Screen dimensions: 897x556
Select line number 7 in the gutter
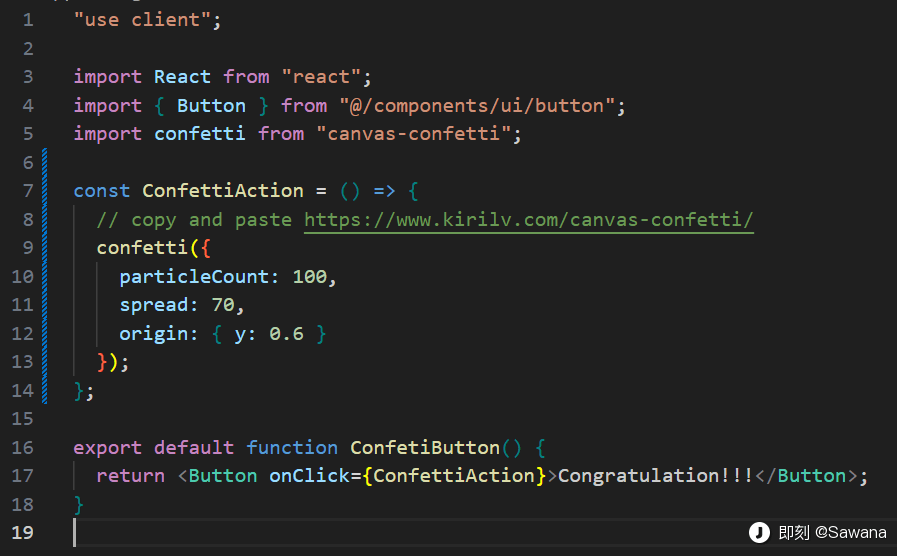pyautogui.click(x=27, y=190)
